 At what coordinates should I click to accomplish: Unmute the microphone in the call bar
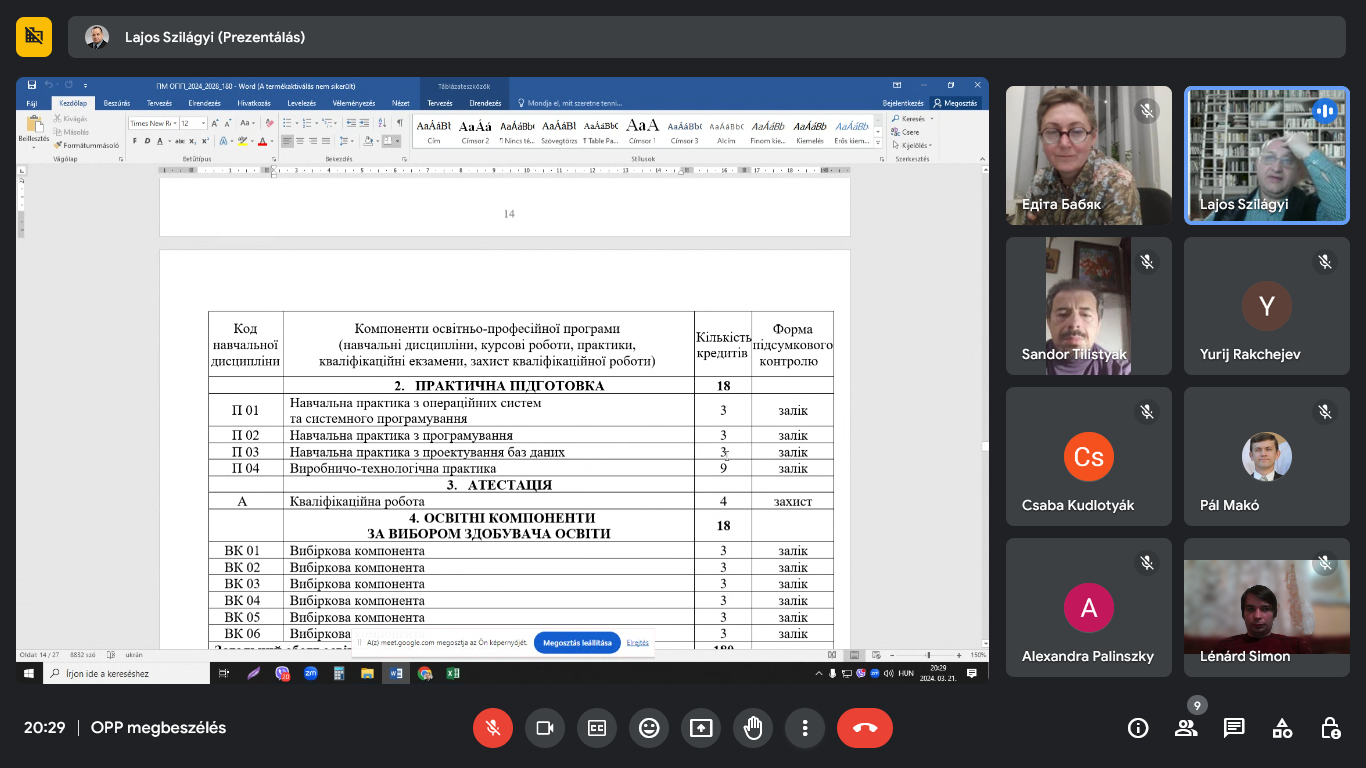pos(493,728)
